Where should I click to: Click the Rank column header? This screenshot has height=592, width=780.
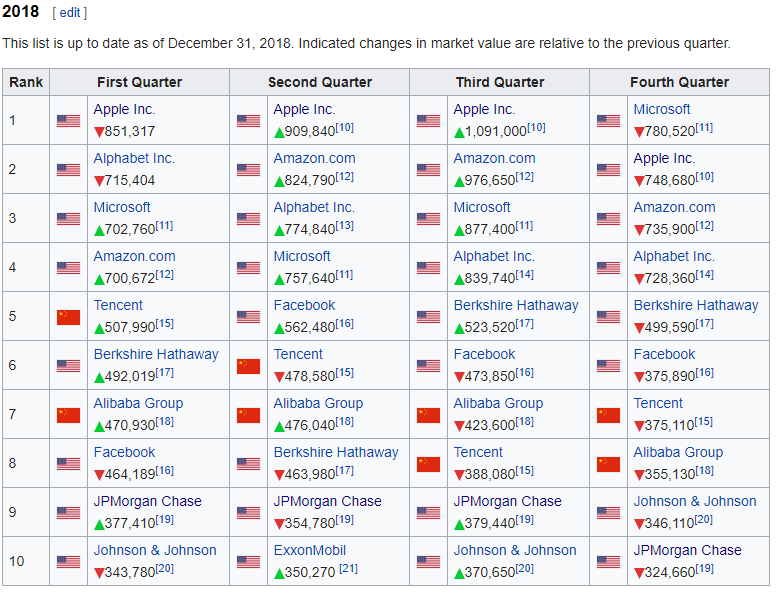[x=26, y=82]
